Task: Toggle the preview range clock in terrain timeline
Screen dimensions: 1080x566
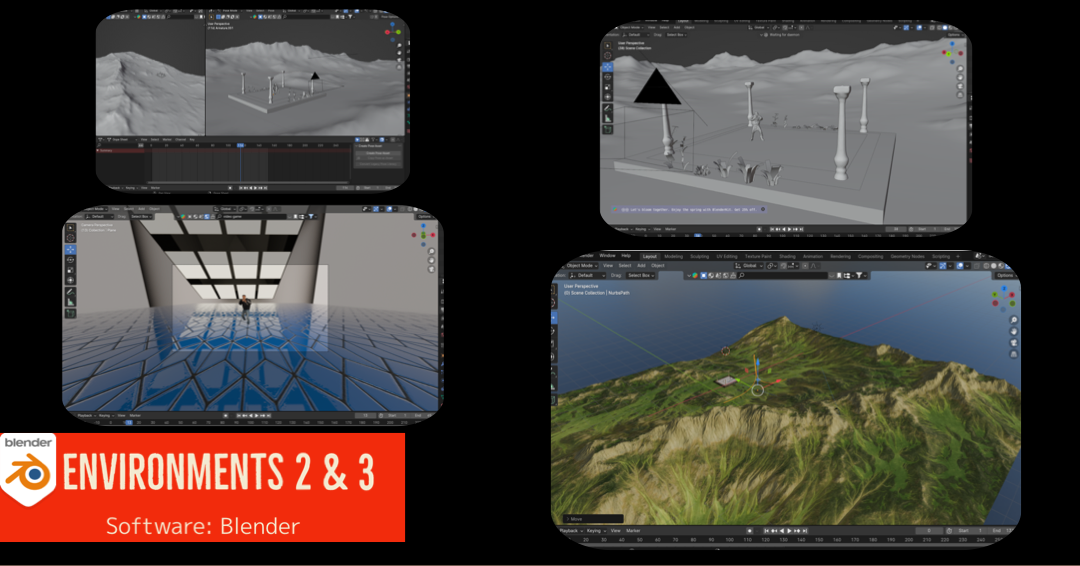Action: point(949,530)
